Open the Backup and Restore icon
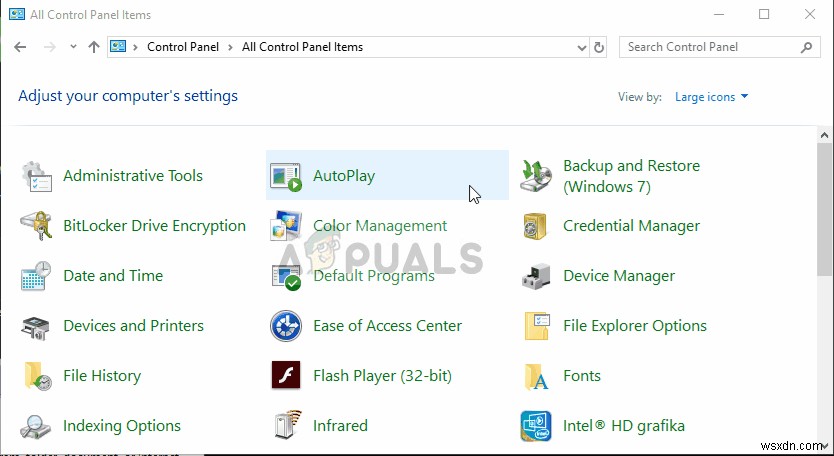The image size is (834, 456). [537, 176]
